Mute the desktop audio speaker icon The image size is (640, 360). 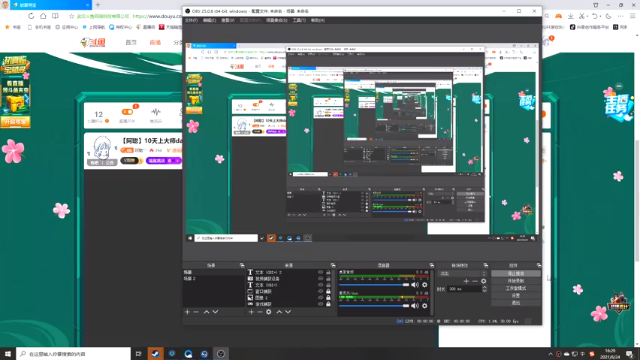[x=415, y=285]
